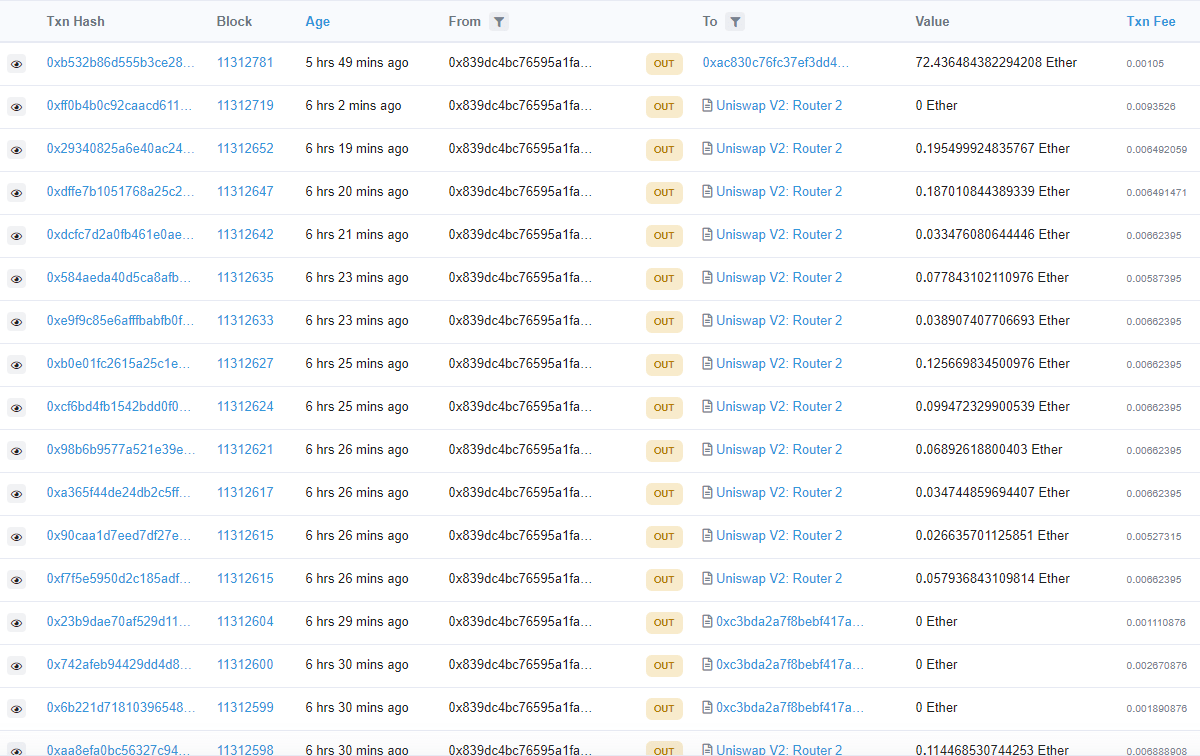Click eye icon next to 0xf7f5e5950d2c185adf
This screenshot has height=756, width=1200.
tap(16, 580)
